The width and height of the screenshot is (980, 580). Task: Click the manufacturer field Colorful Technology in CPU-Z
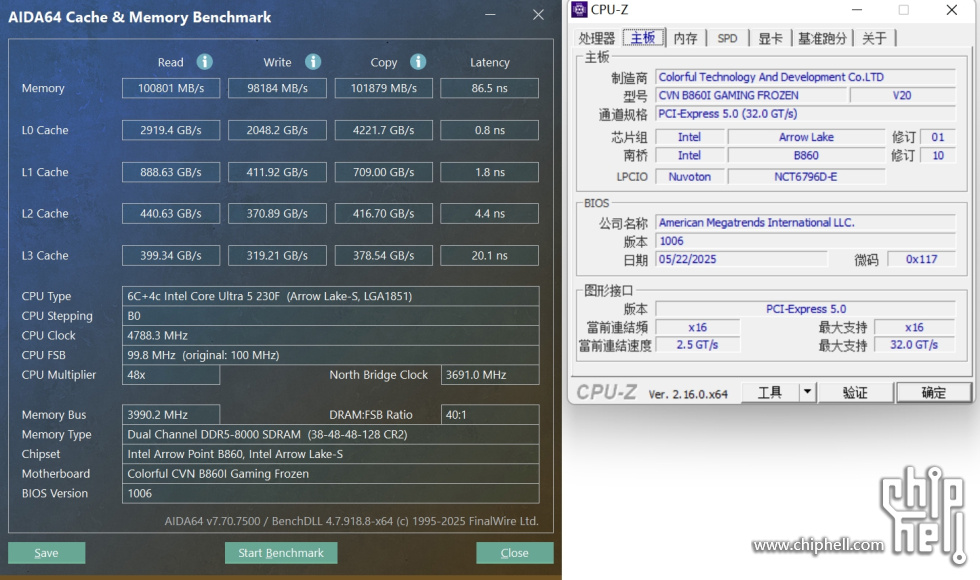pyautogui.click(x=806, y=77)
